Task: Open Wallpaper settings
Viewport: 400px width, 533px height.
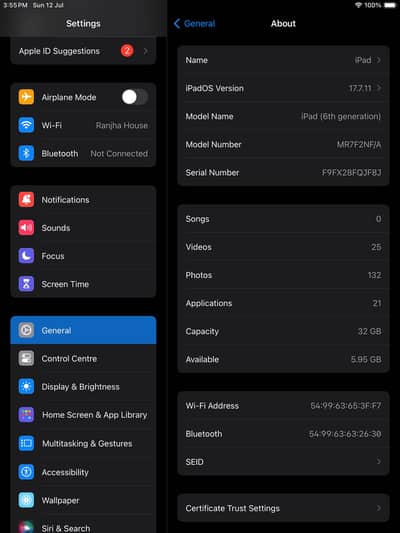Action: click(x=83, y=500)
